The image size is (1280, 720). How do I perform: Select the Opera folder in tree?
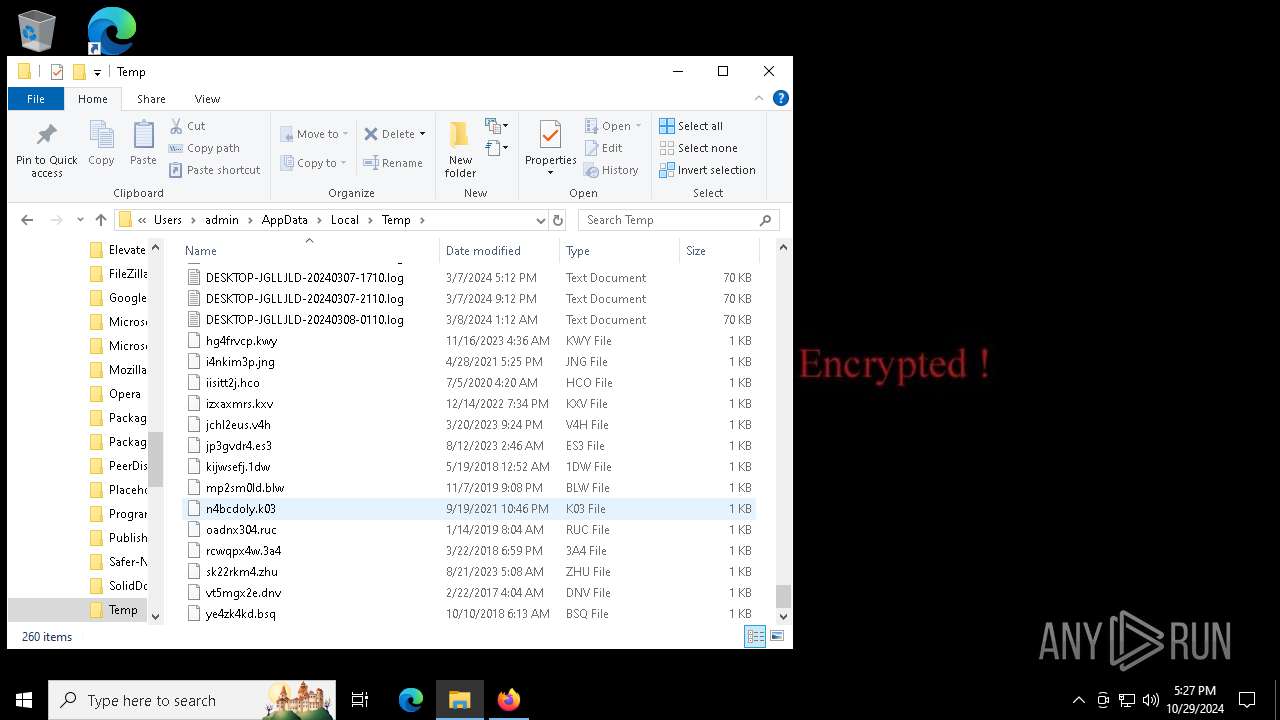tap(115, 394)
